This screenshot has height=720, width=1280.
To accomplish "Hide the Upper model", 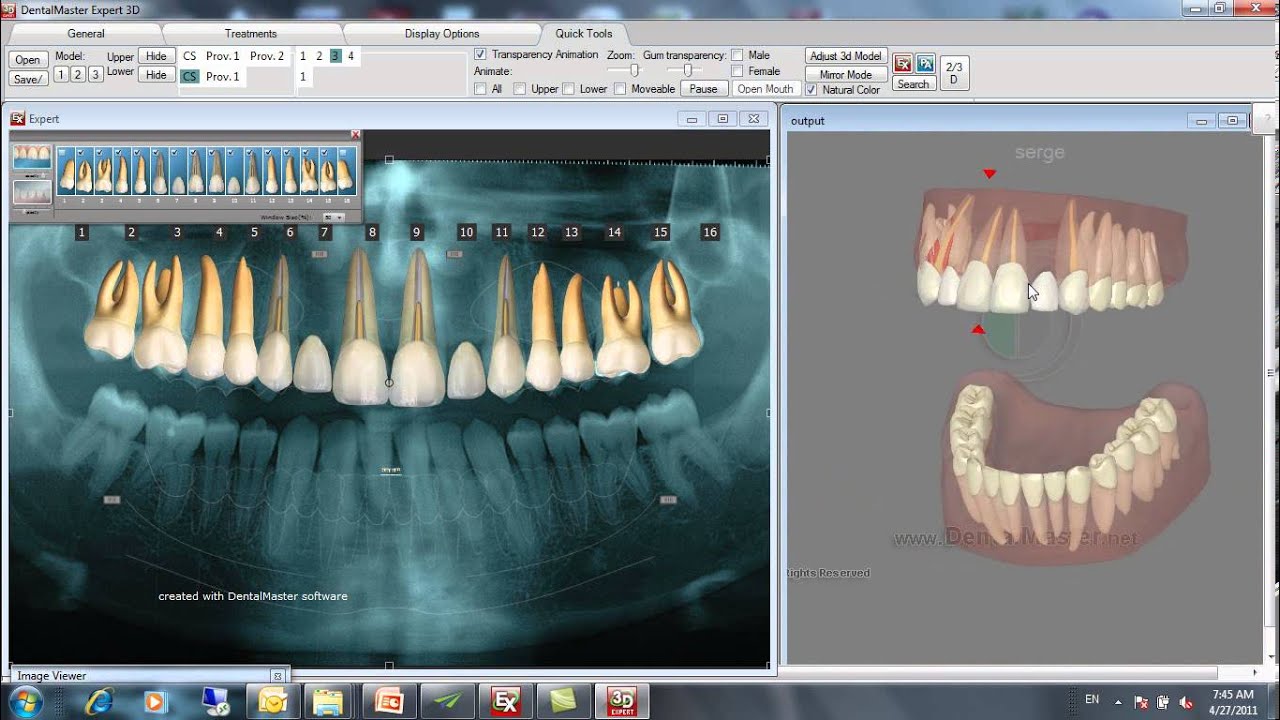I will coord(156,56).
